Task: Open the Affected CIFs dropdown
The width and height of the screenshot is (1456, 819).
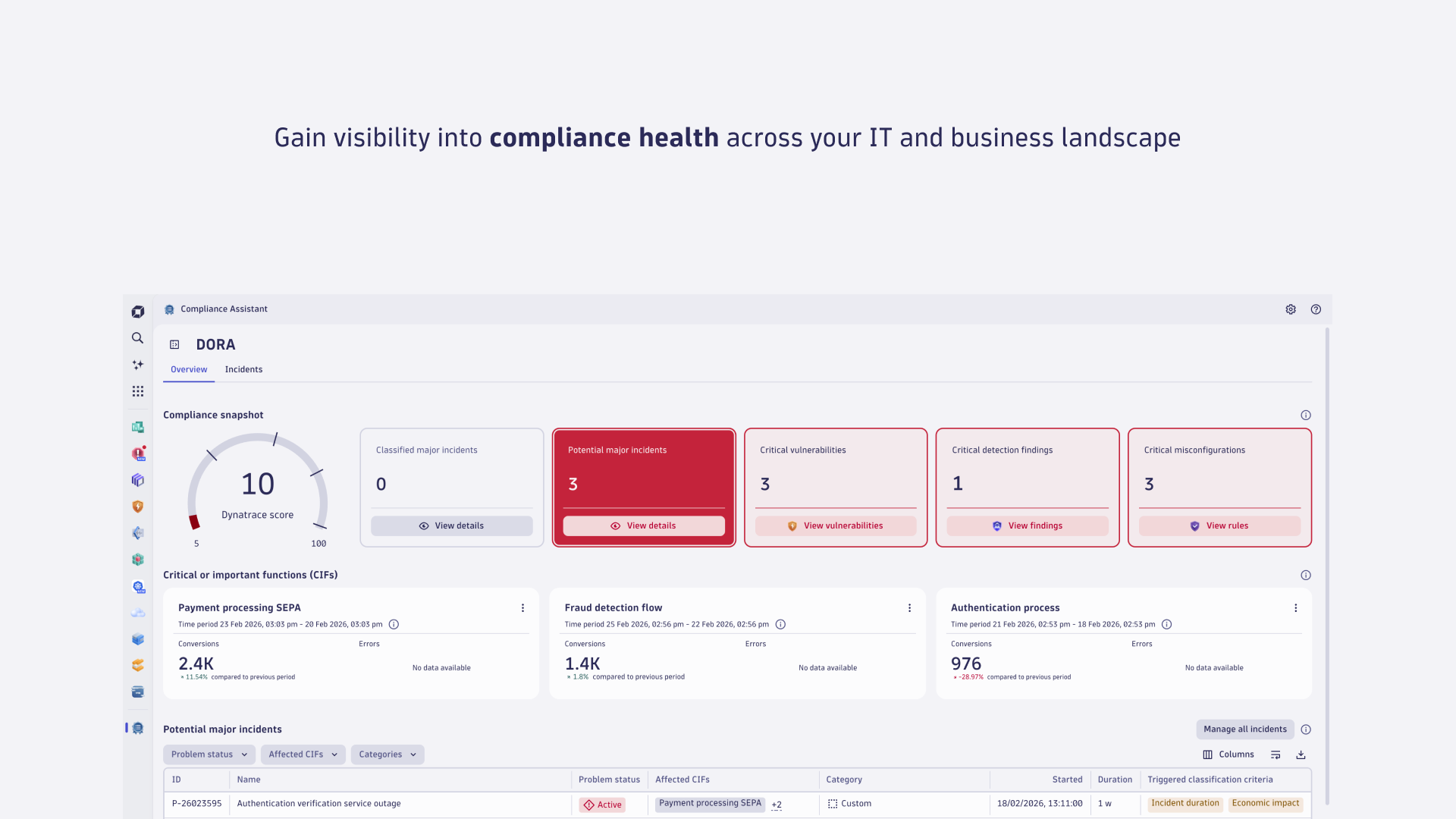Action: (x=303, y=754)
